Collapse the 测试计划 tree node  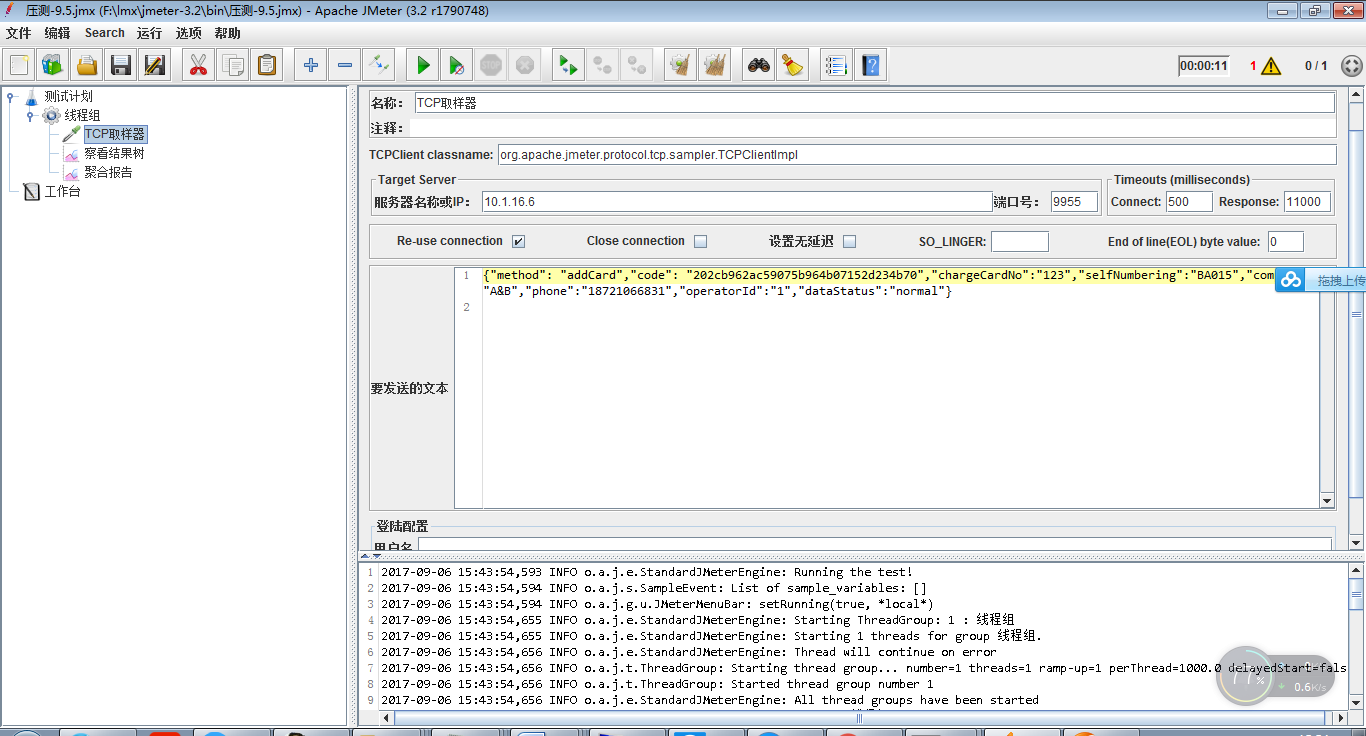pyautogui.click(x=10, y=98)
